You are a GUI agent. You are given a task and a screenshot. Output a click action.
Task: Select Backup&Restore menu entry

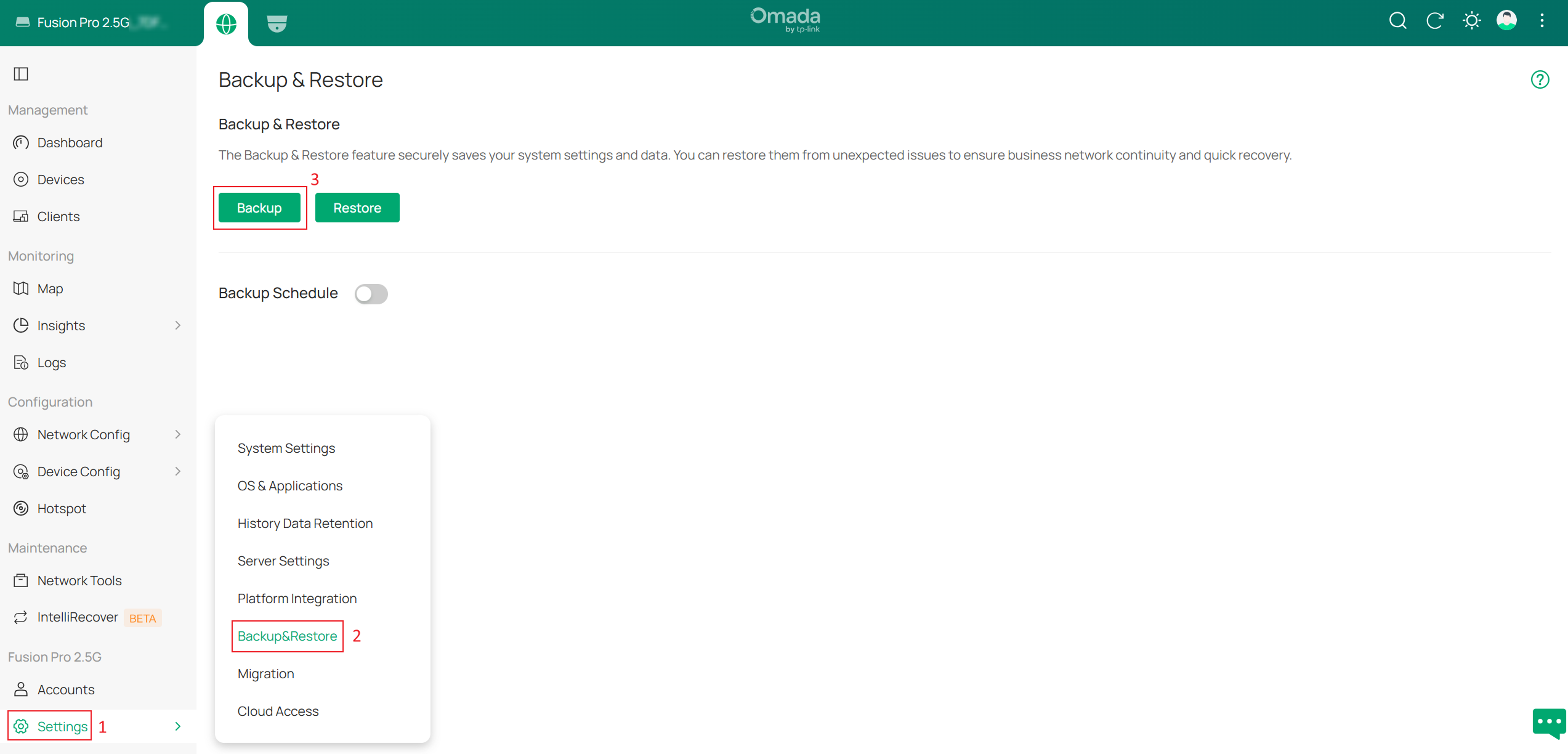click(287, 636)
